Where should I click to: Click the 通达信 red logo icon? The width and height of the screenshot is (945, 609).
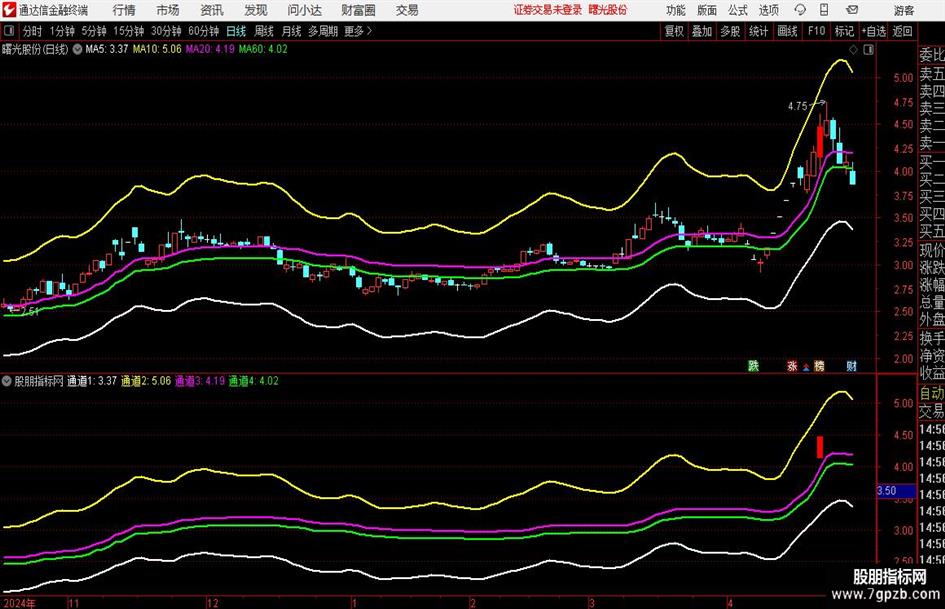(8, 10)
